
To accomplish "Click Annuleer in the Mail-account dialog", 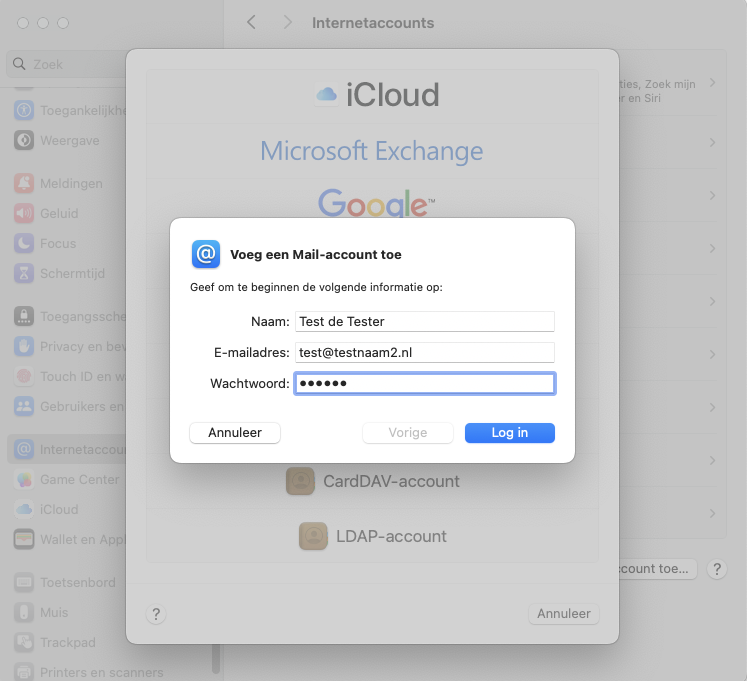I will pyautogui.click(x=235, y=433).
